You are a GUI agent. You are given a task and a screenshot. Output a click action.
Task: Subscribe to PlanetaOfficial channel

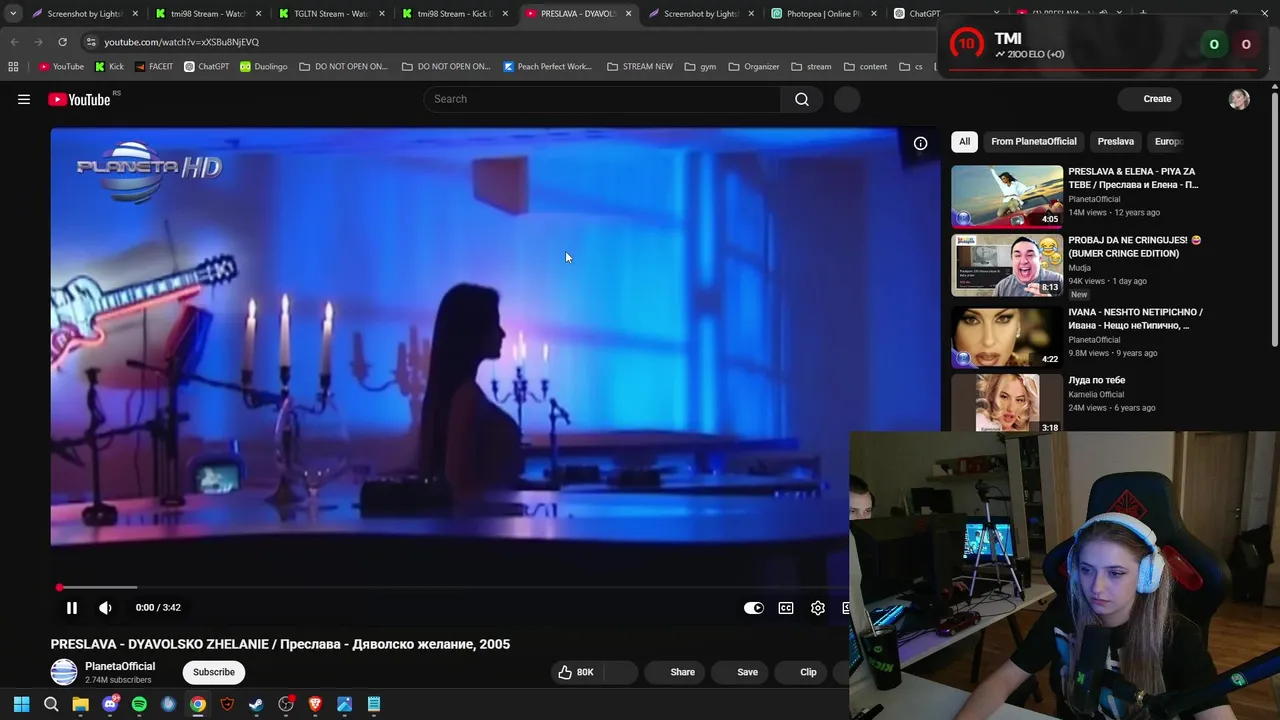pos(214,672)
